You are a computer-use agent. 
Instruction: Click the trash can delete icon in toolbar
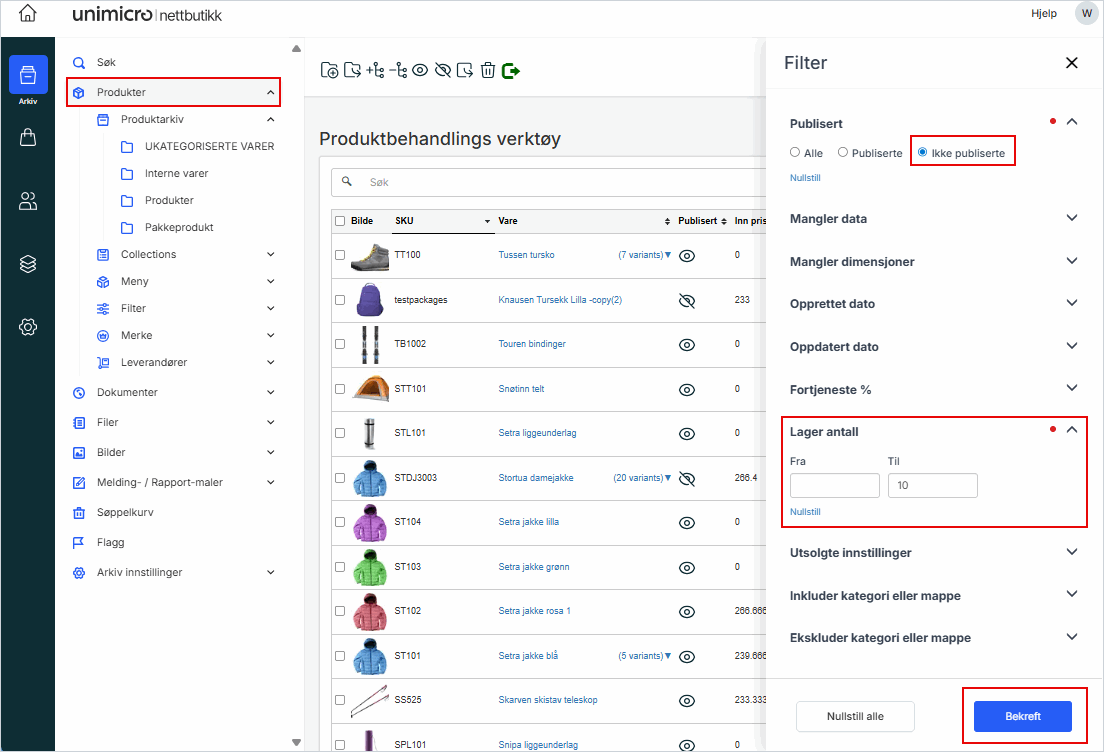[487, 70]
